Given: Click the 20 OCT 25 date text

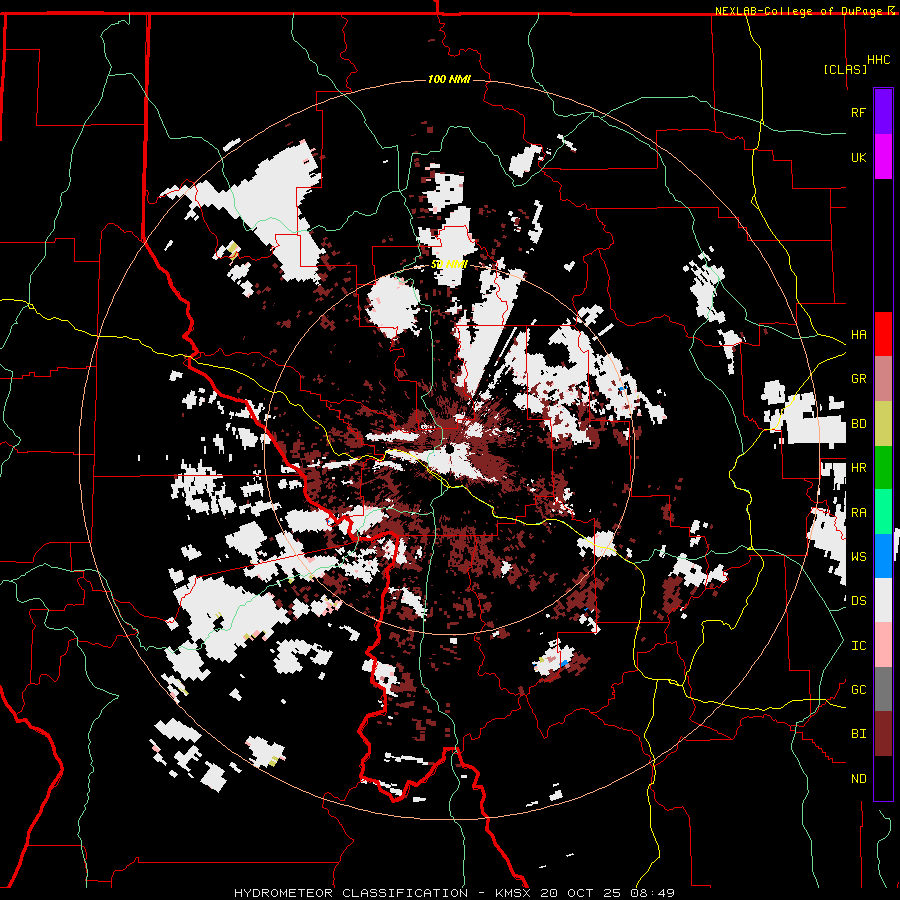Looking at the screenshot, I should (581, 893).
